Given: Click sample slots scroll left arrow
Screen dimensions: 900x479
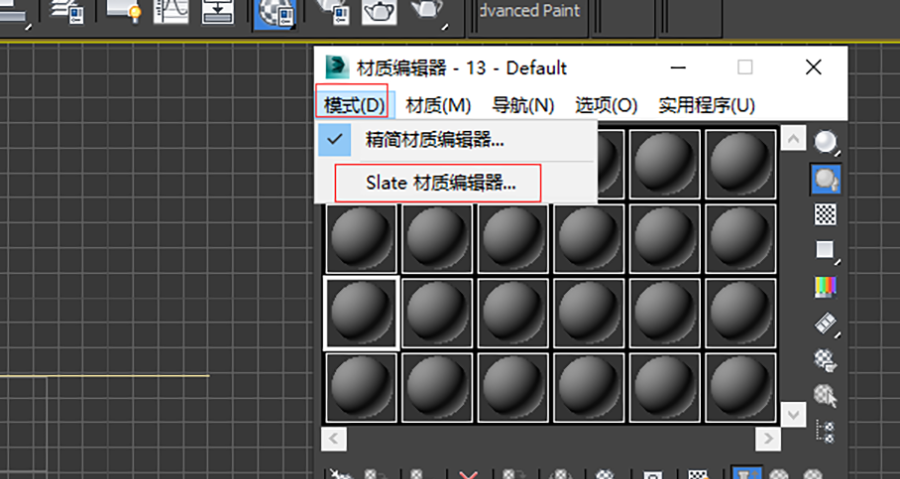Looking at the screenshot, I should tap(334, 439).
